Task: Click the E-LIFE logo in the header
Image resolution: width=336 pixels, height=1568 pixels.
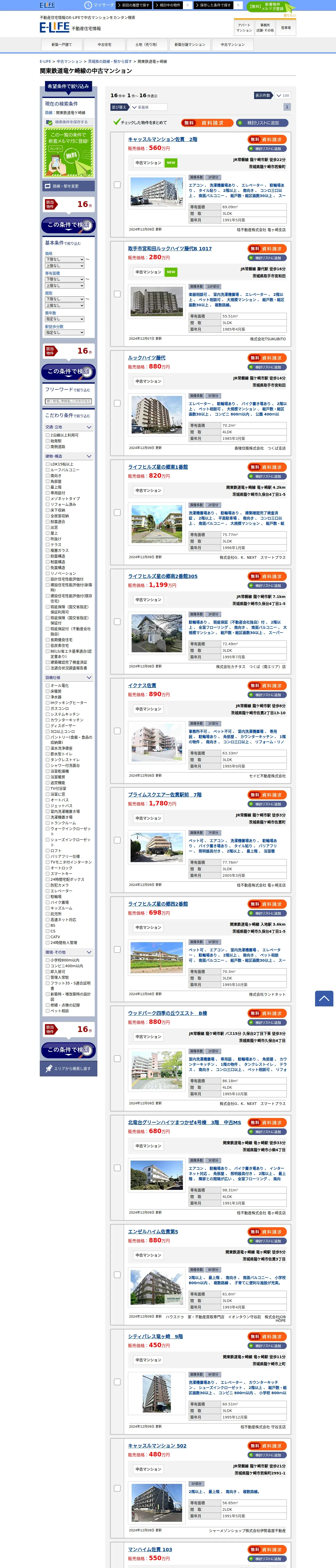Action: (x=54, y=27)
